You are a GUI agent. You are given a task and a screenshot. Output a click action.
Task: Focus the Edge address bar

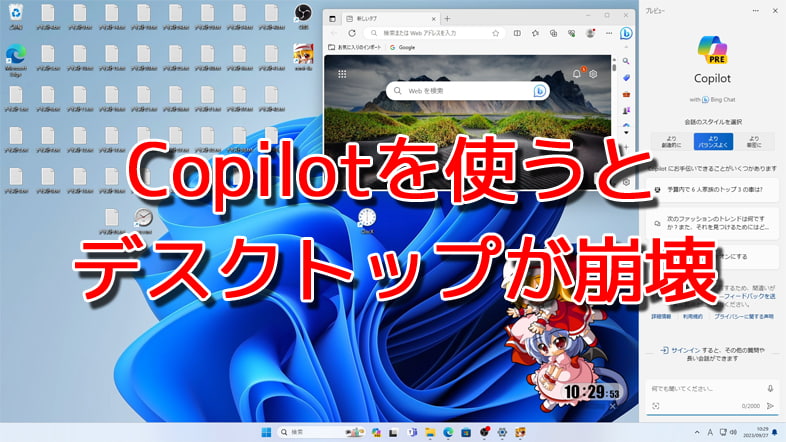click(x=434, y=33)
